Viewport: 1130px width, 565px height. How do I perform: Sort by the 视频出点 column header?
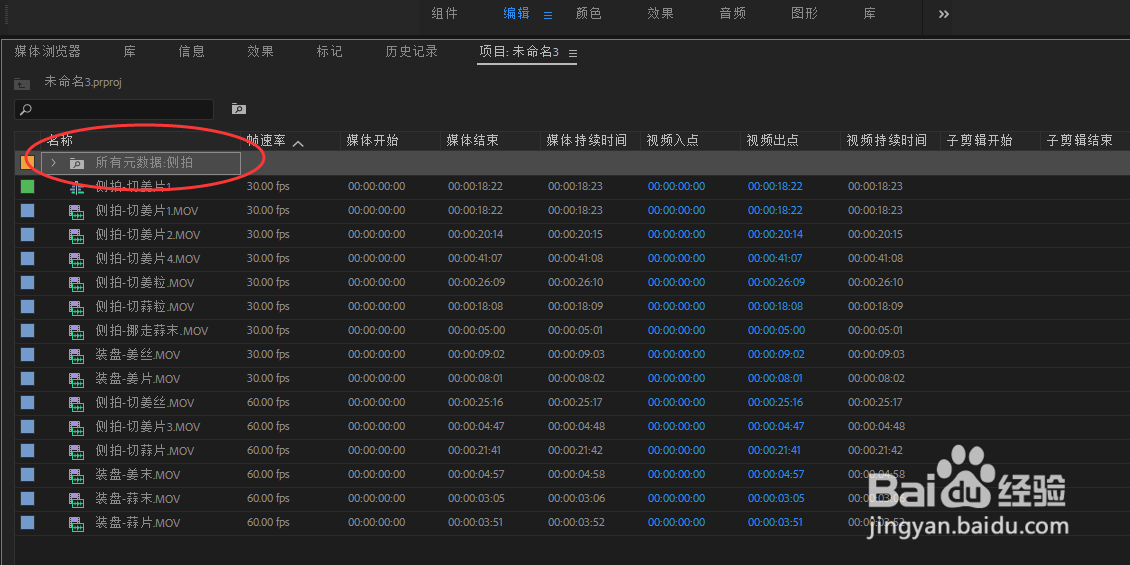point(773,141)
